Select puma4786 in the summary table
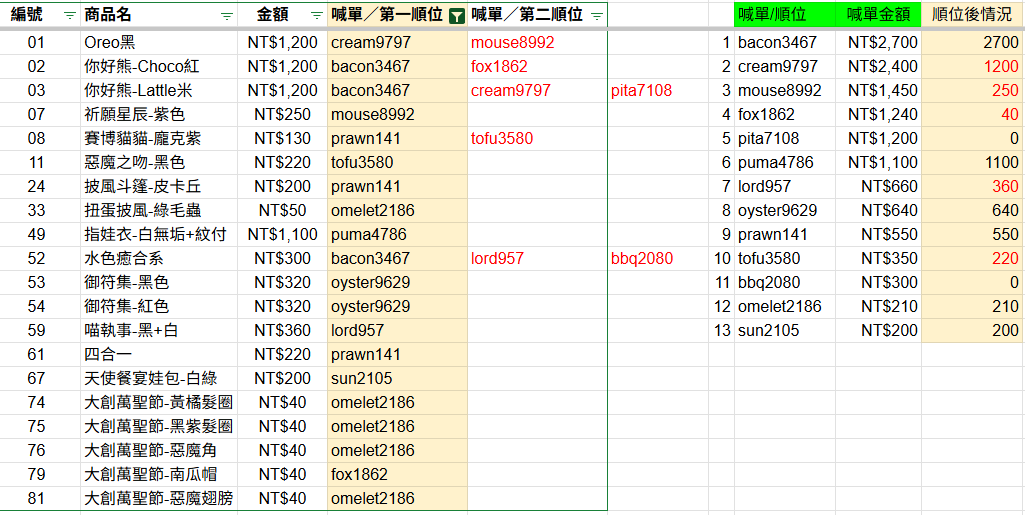 pos(776,163)
